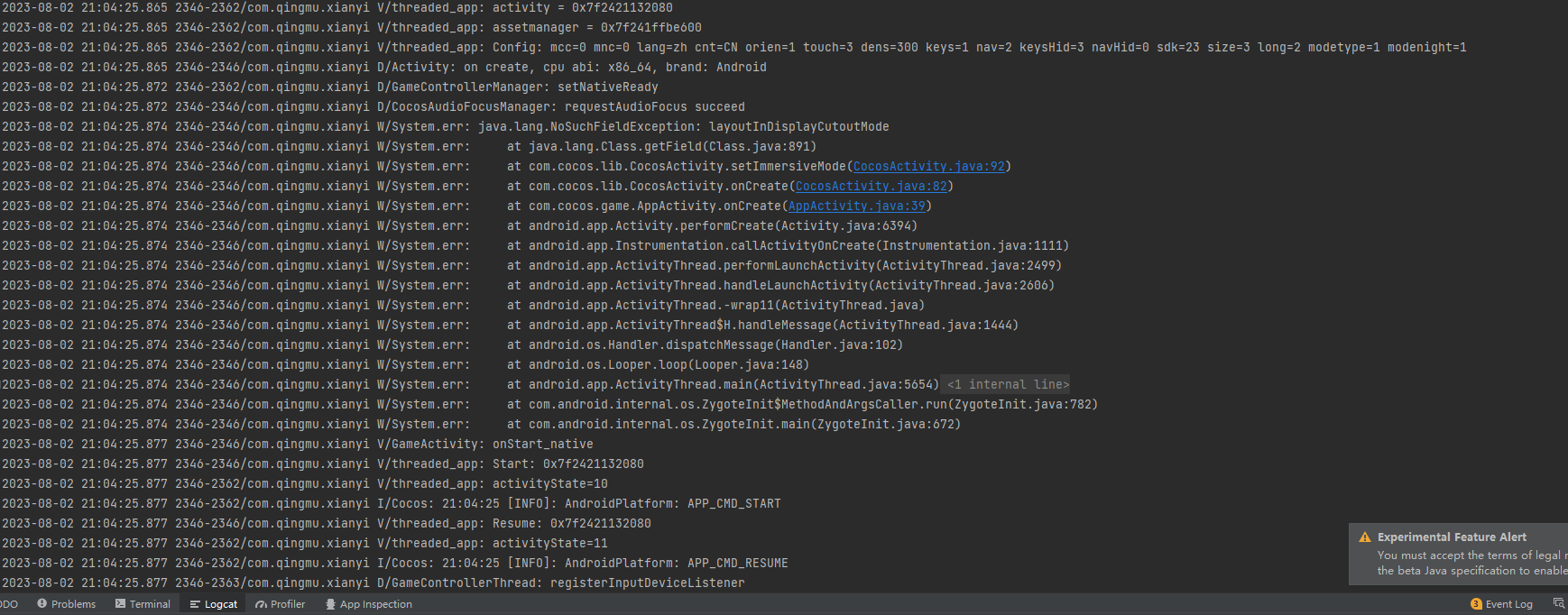Image resolution: width=1568 pixels, height=615 pixels.
Task: Click the registerInputDeviceListener log entry
Action: [x=647, y=583]
